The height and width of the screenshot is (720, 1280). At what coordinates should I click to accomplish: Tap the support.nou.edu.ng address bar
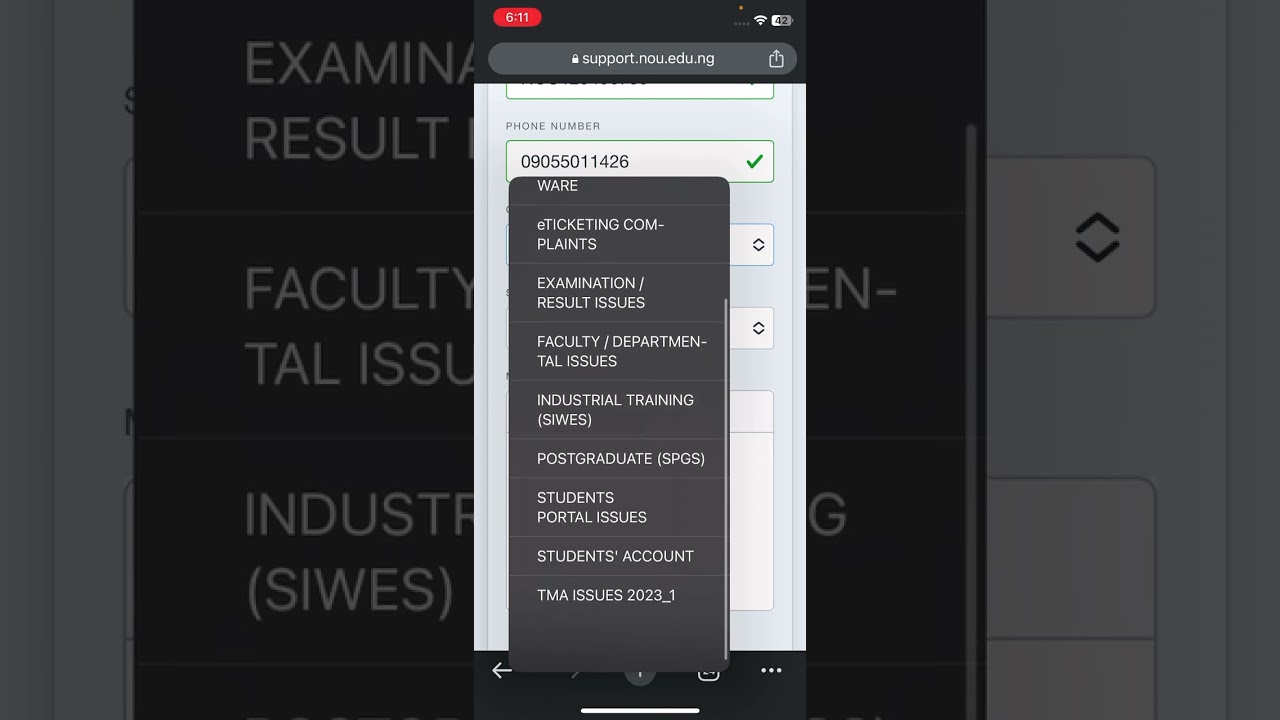pyautogui.click(x=642, y=59)
